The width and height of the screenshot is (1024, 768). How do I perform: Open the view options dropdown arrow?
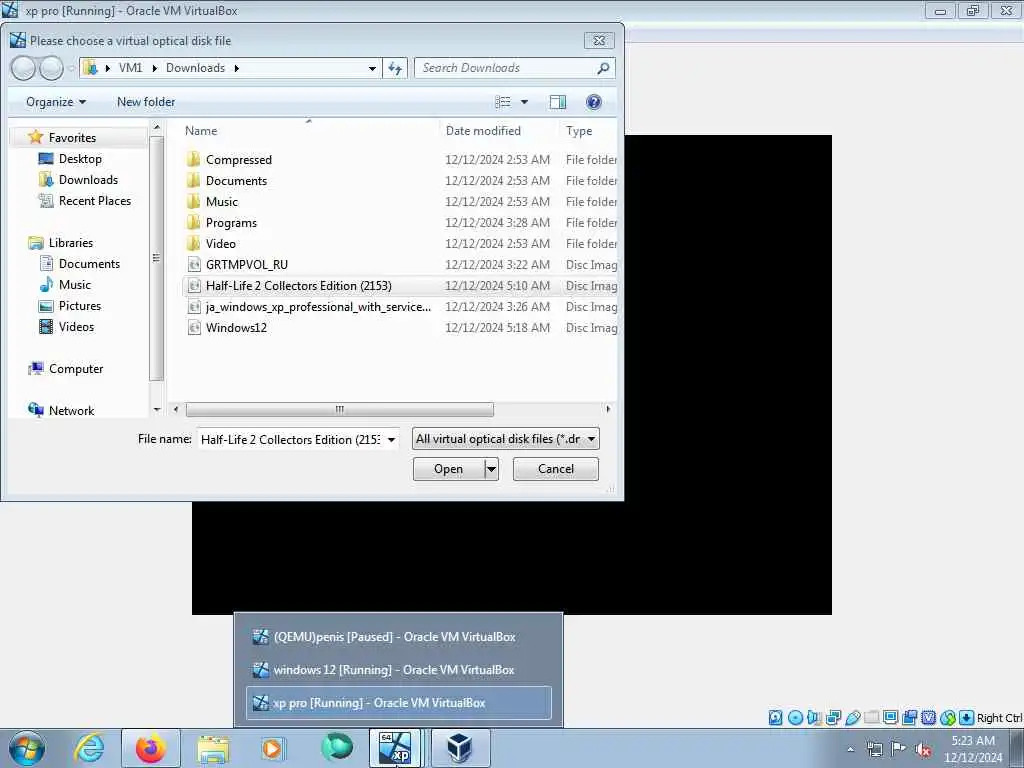coord(524,102)
